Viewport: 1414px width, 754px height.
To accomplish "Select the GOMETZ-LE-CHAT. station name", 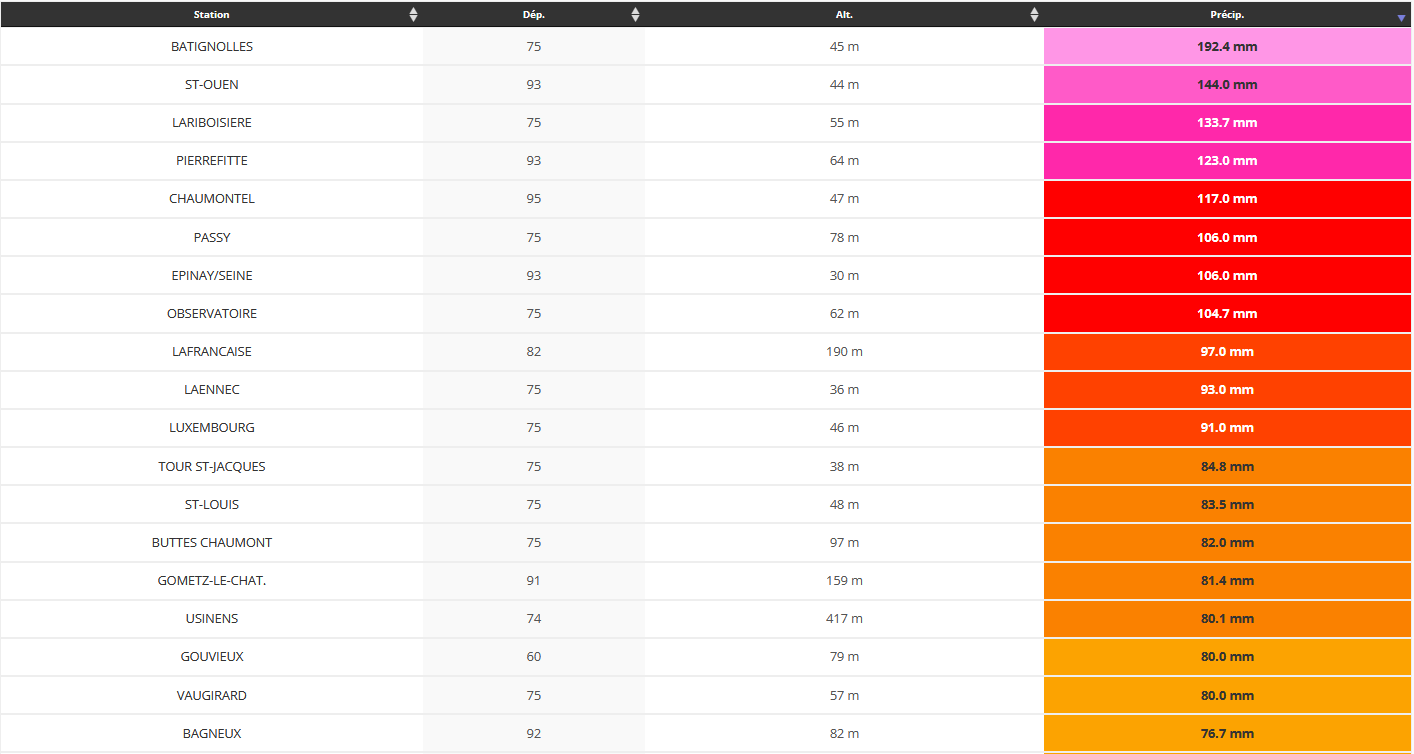I will point(212,581).
